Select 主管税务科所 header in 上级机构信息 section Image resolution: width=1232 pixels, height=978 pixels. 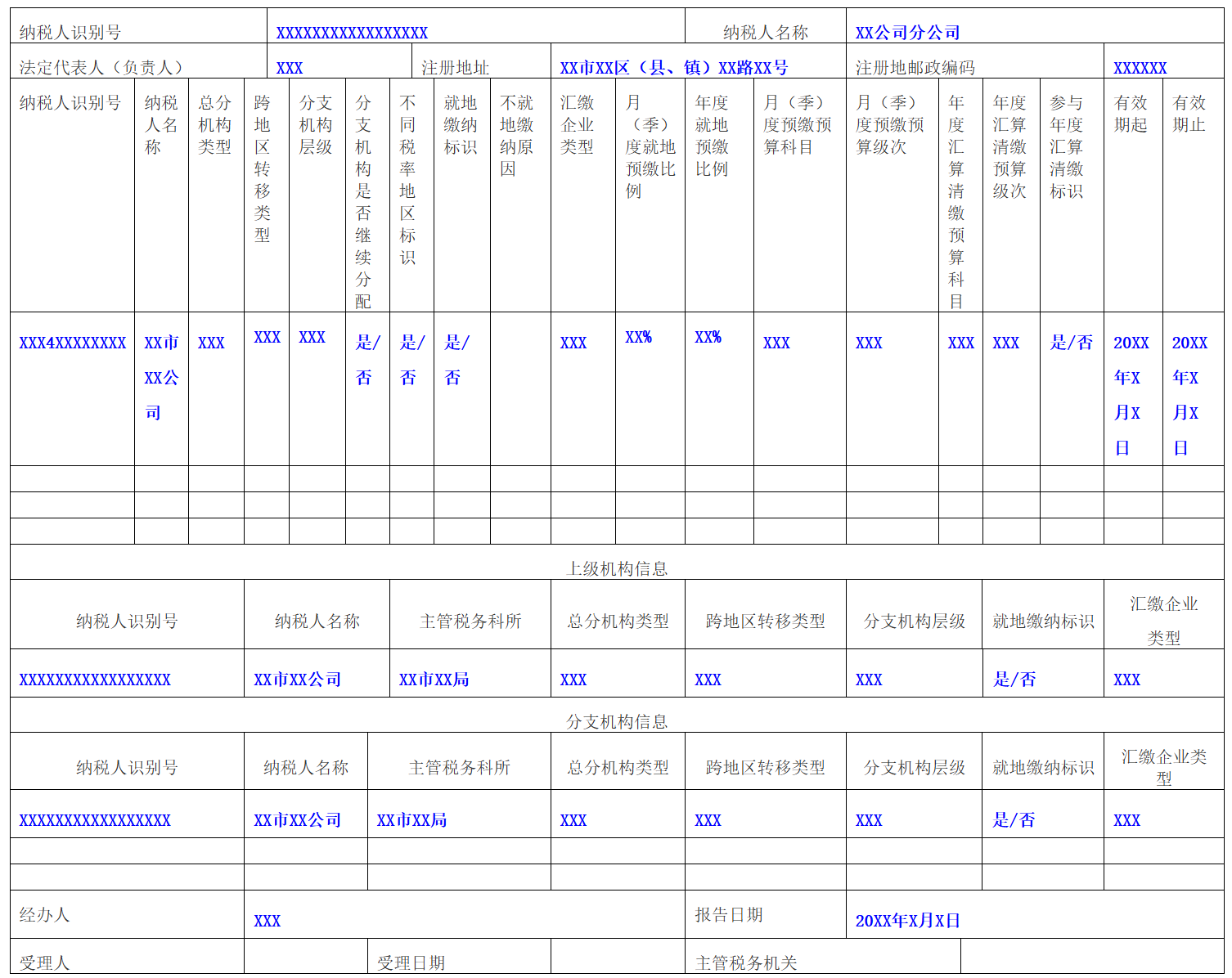(470, 621)
